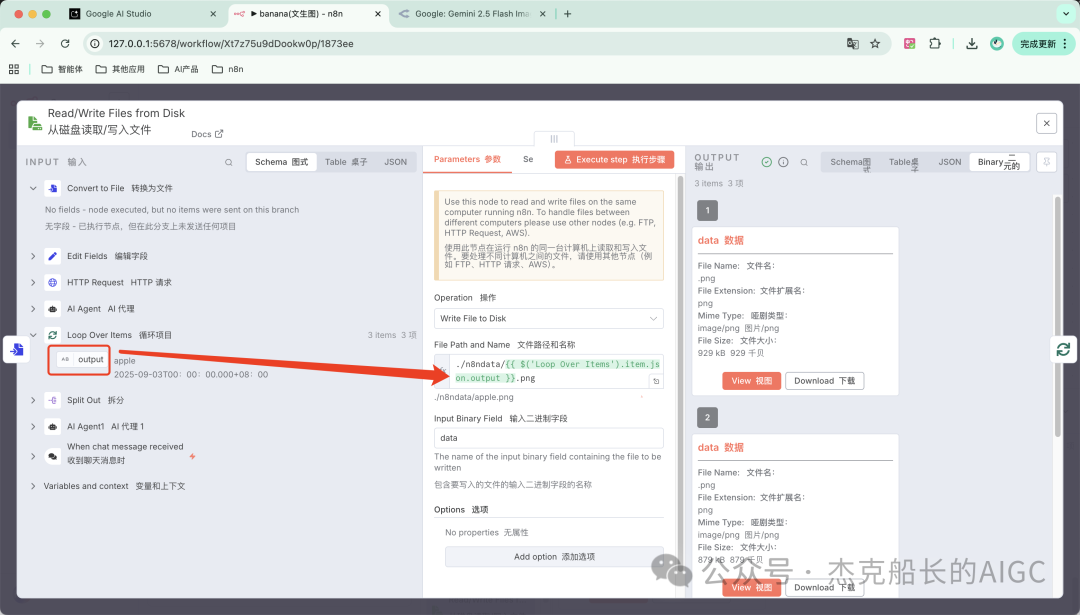Viewport: 1080px width, 615px height.
Task: Click the expression expand icon in path field
Action: click(x=656, y=381)
